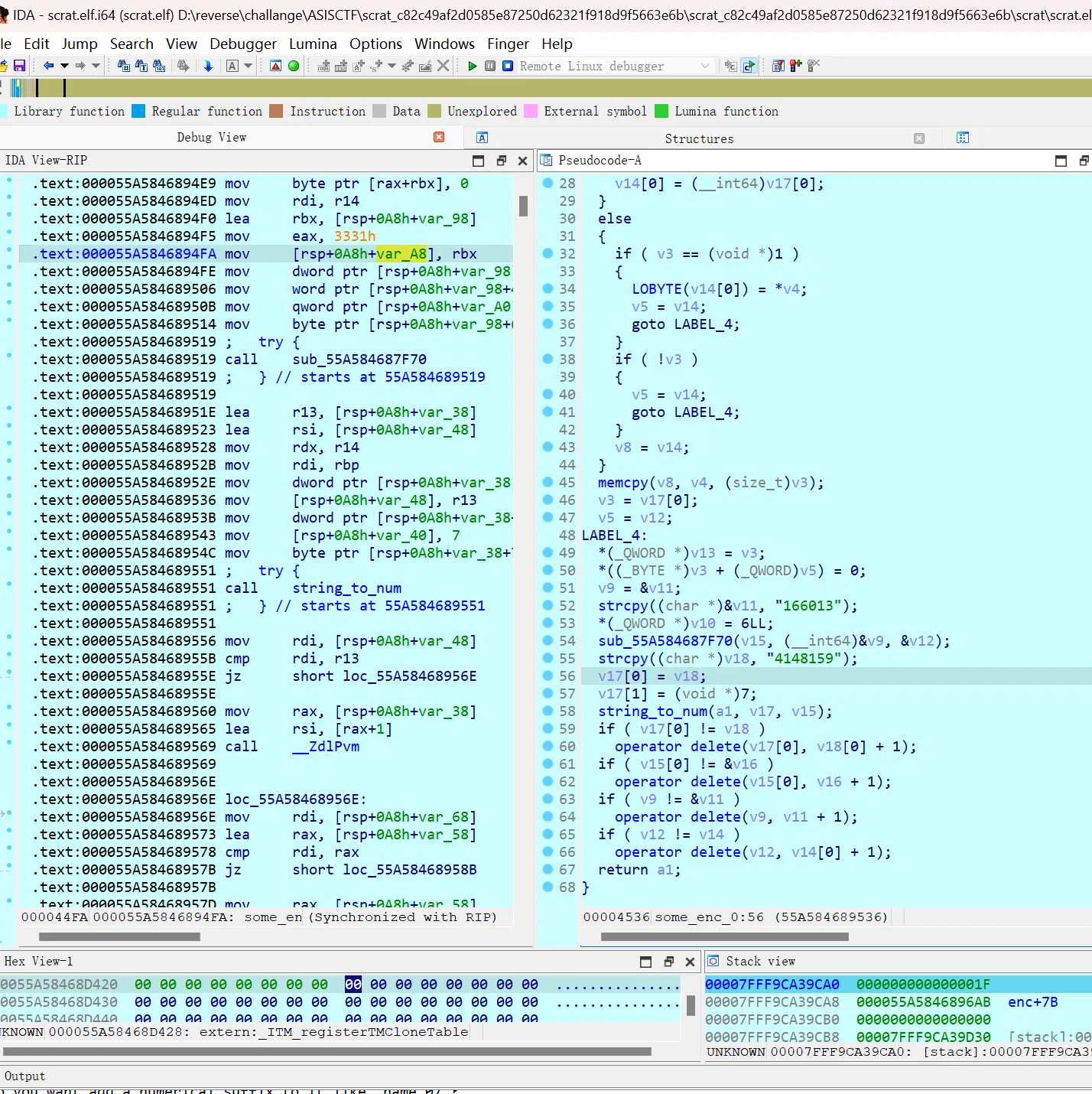Click the IDA View-RIP vertical scrollbar thumb

pos(523,206)
